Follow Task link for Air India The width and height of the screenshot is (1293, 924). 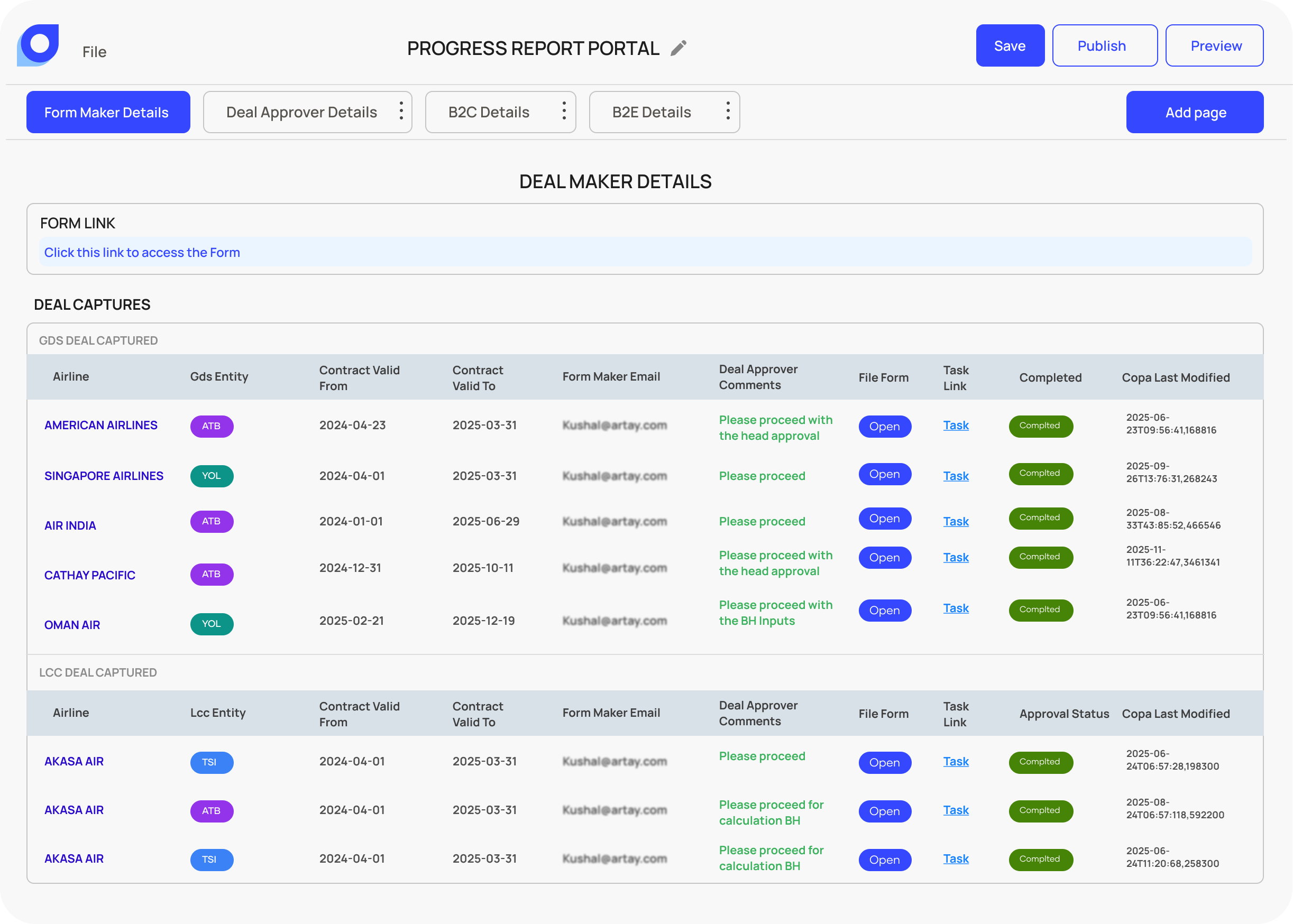click(956, 521)
